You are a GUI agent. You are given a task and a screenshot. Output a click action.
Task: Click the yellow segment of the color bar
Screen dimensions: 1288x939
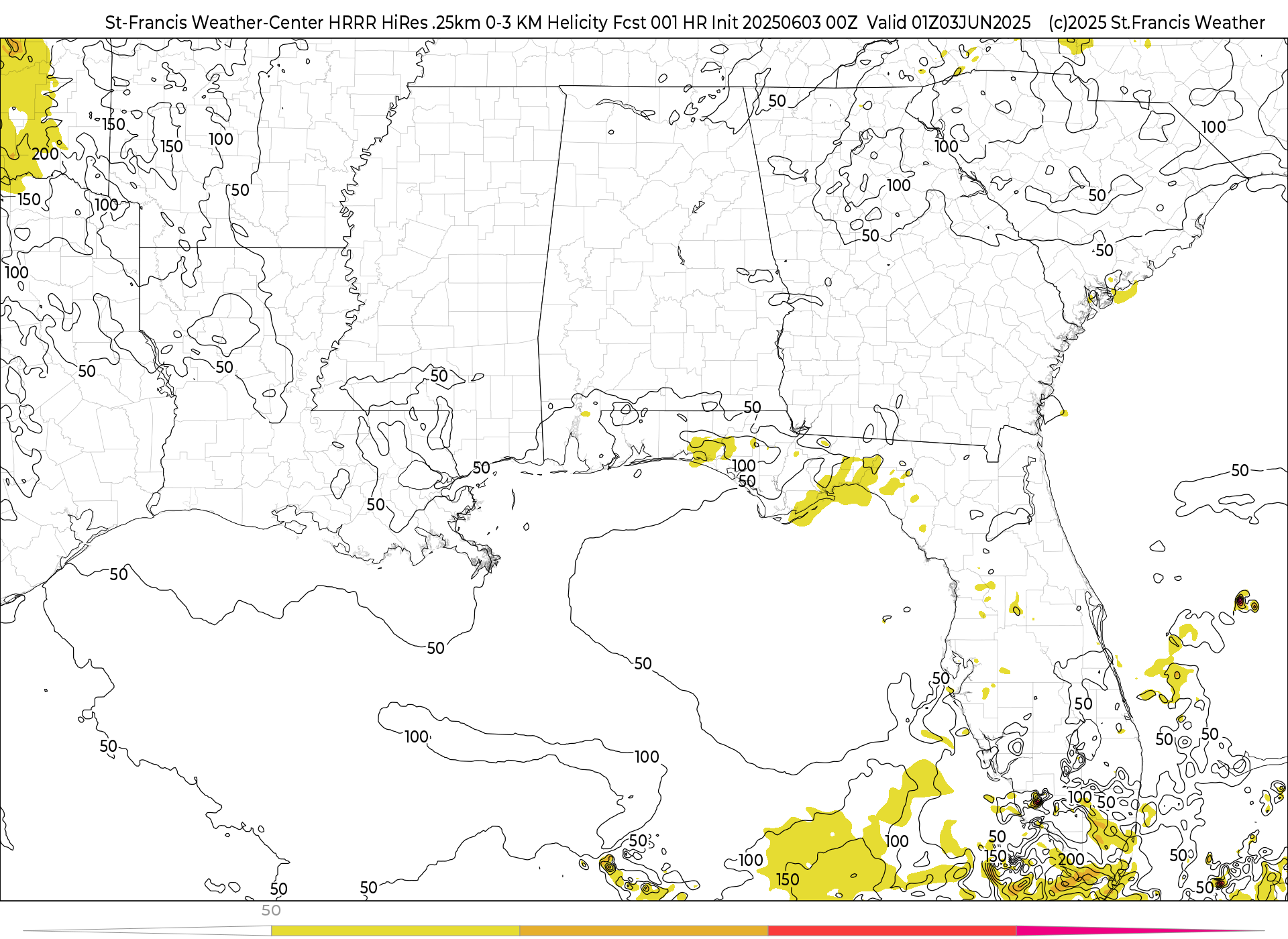click(395, 931)
